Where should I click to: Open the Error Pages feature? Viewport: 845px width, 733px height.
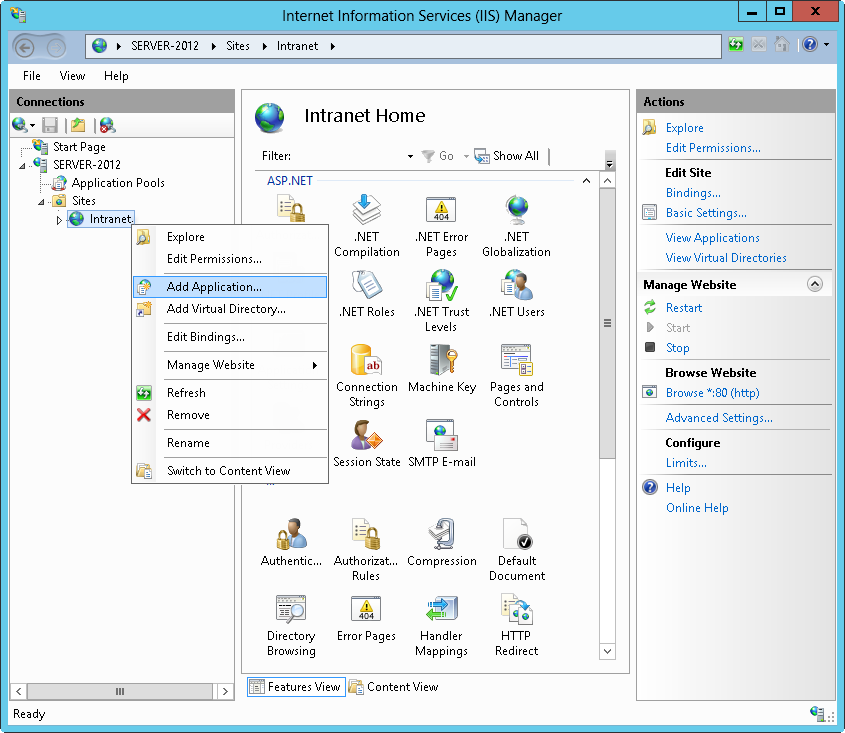[366, 618]
